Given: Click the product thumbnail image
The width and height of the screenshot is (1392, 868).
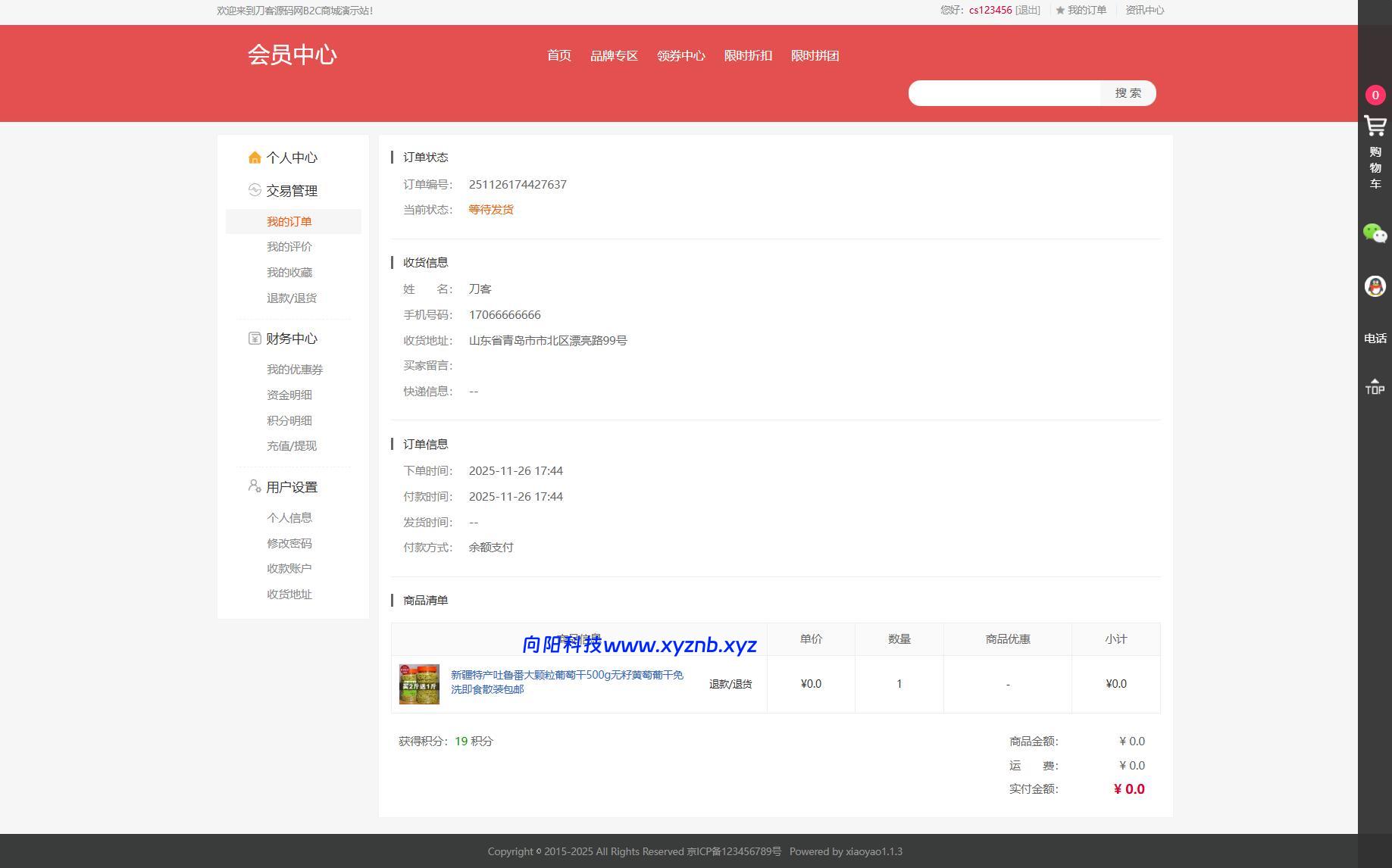Looking at the screenshot, I should (418, 683).
